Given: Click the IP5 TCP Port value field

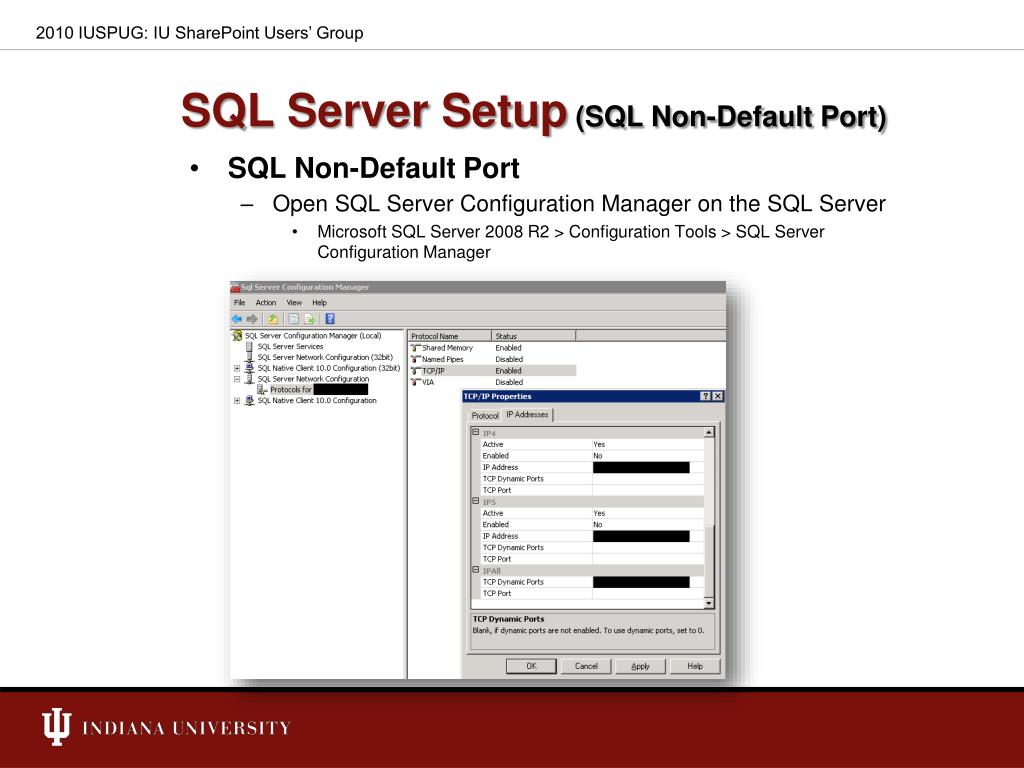Looking at the screenshot, I should (x=648, y=559).
